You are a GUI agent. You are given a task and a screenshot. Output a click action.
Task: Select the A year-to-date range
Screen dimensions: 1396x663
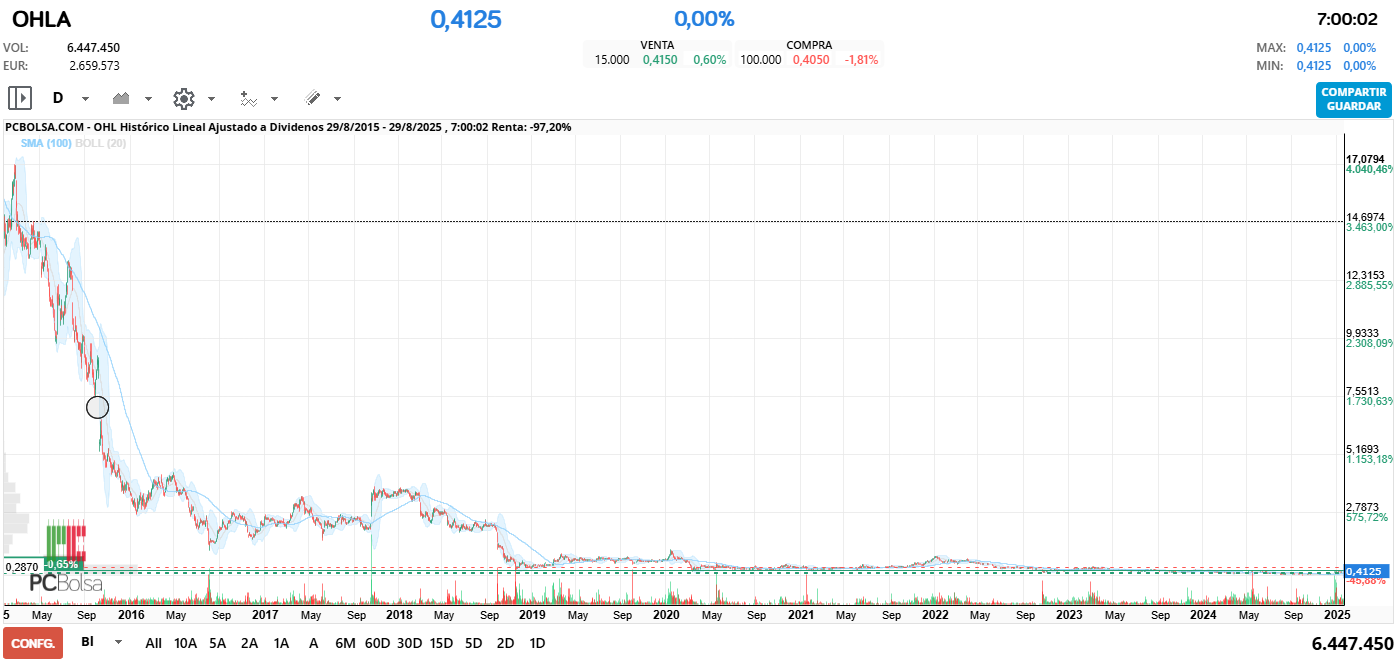coord(313,643)
